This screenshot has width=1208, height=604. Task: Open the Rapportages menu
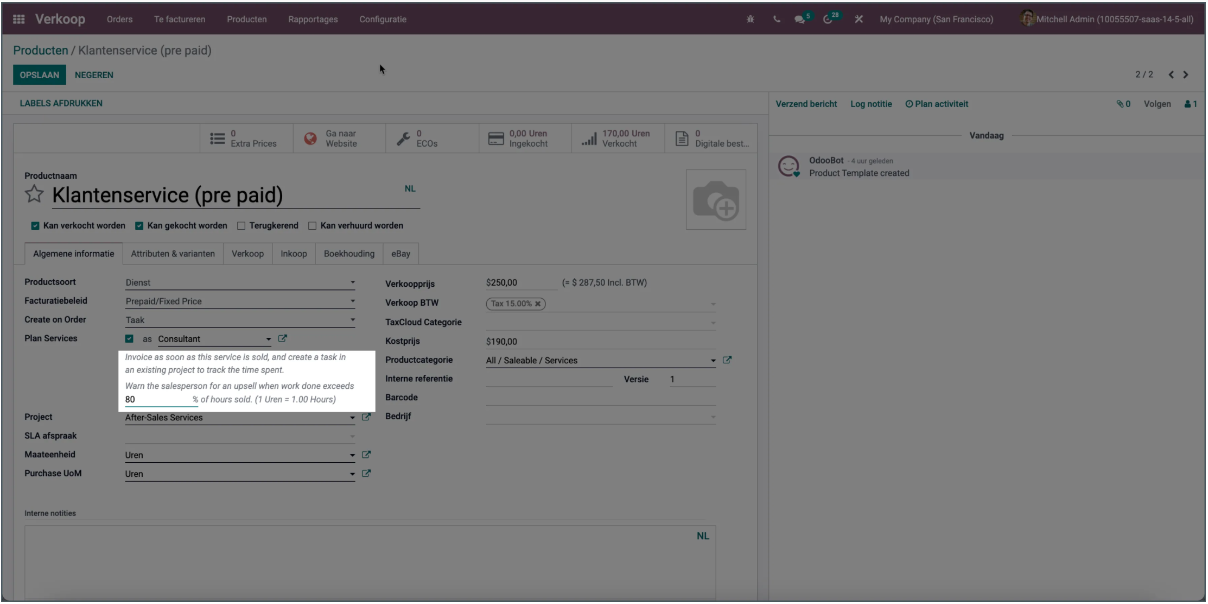[313, 18]
